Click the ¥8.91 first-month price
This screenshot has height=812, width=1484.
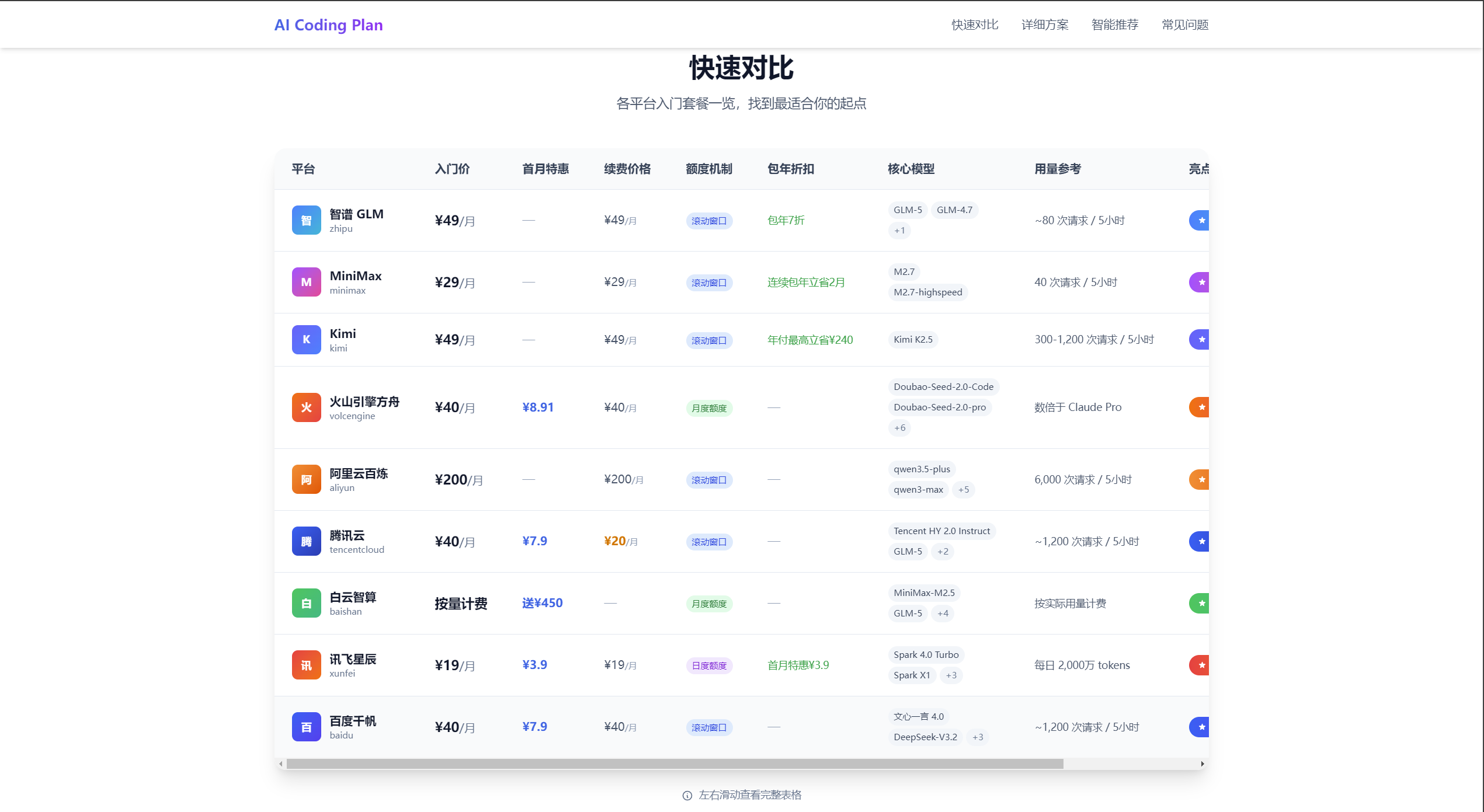pos(538,407)
